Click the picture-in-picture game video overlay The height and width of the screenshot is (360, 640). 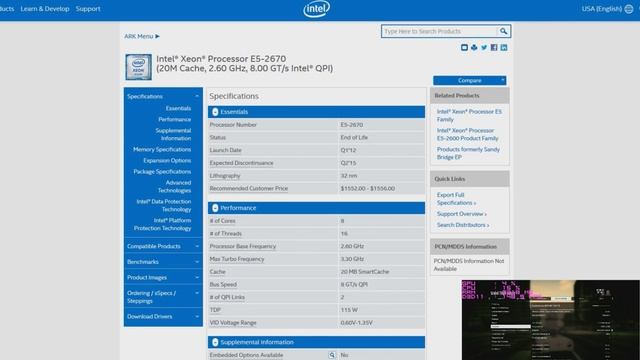click(551, 320)
